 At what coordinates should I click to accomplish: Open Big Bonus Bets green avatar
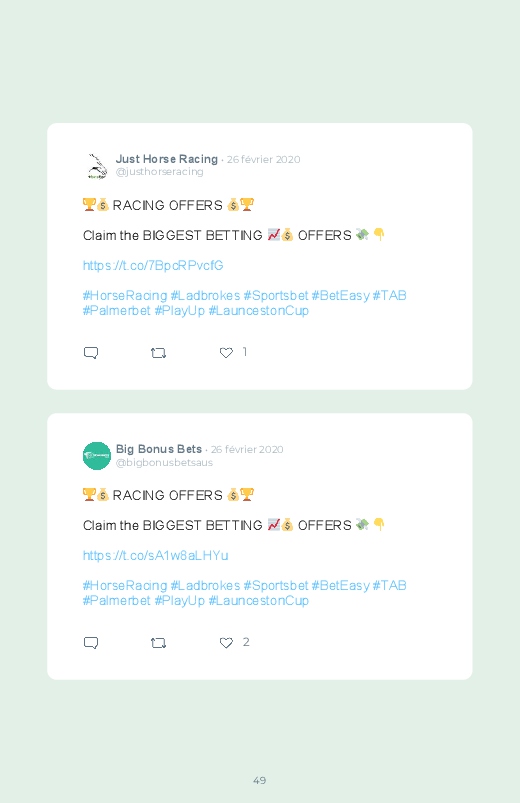[x=97, y=456]
